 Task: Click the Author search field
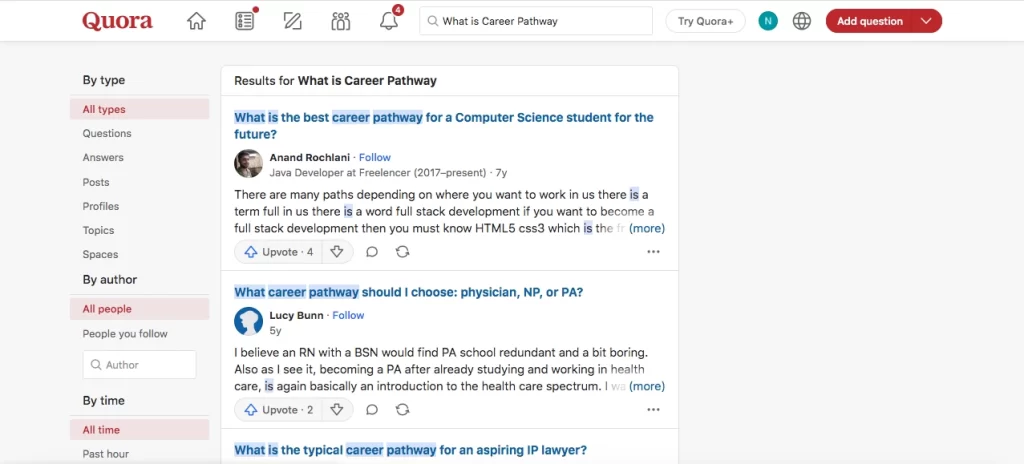pyautogui.click(x=140, y=365)
